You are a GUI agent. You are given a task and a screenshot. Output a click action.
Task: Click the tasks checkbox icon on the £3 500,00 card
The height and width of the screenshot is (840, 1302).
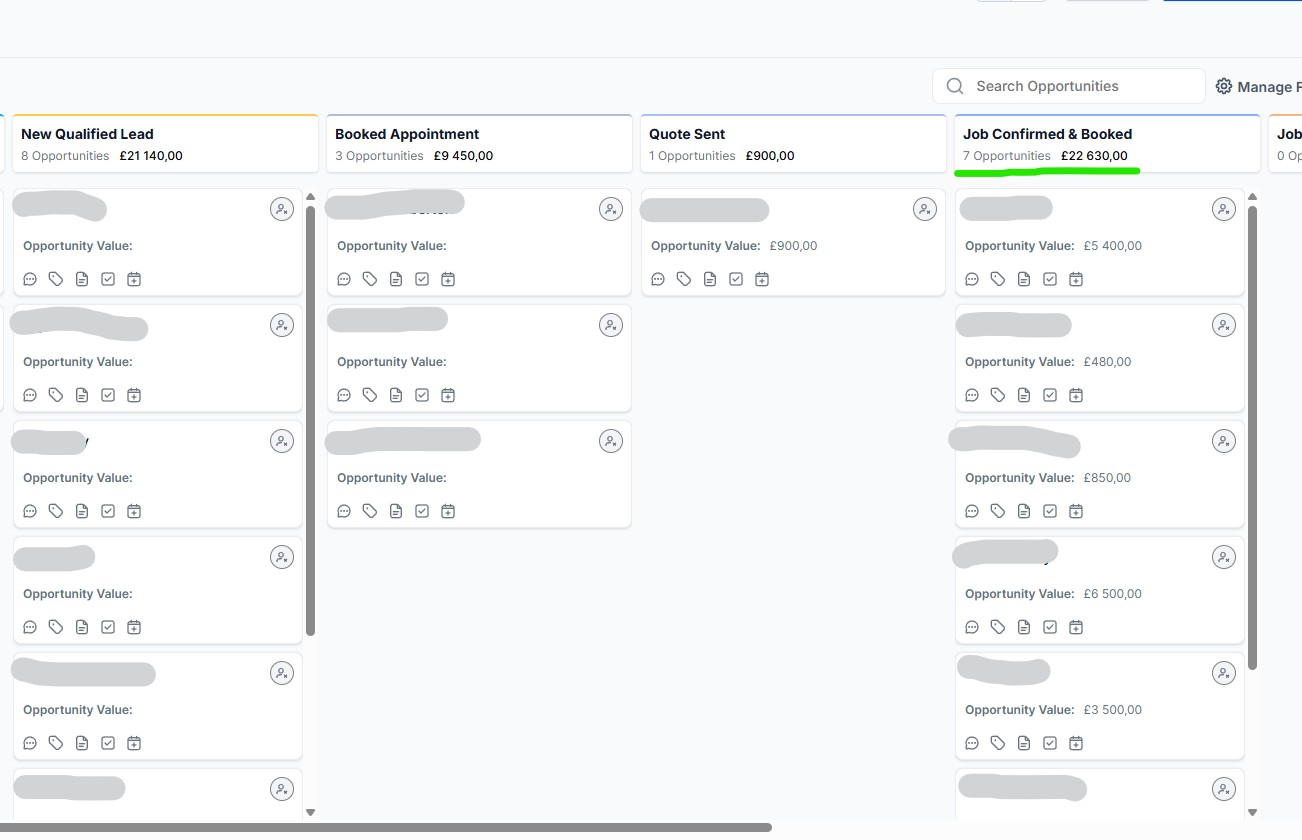point(1049,742)
